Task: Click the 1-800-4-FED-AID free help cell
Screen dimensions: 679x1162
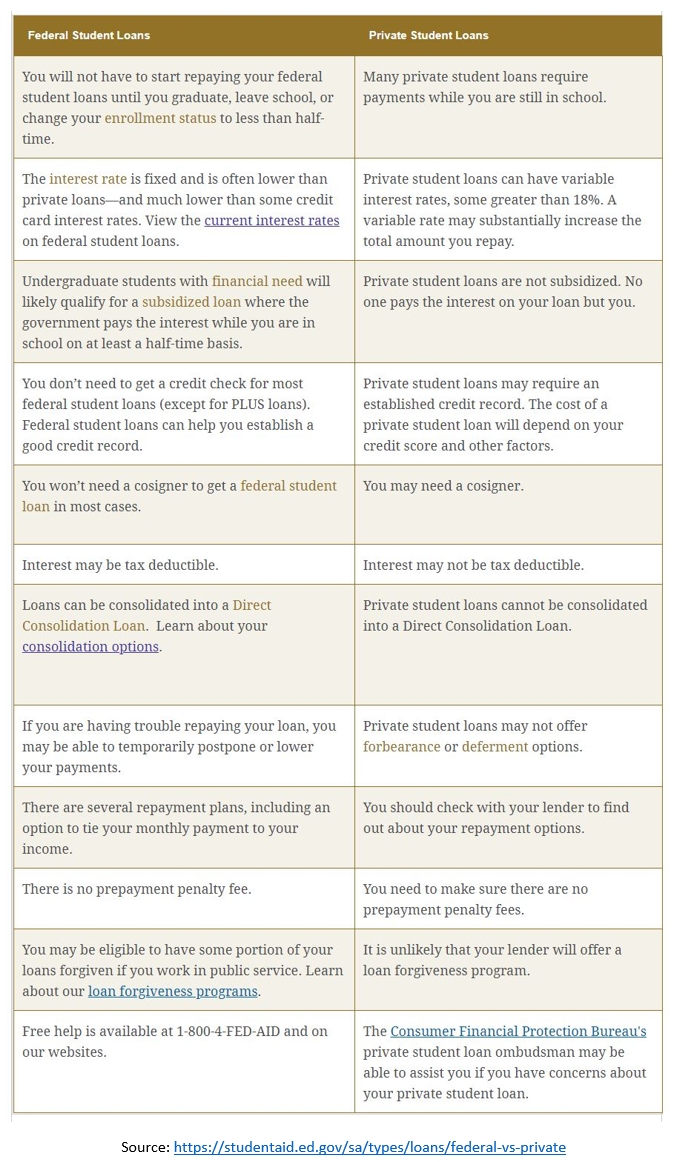Action: (184, 1061)
